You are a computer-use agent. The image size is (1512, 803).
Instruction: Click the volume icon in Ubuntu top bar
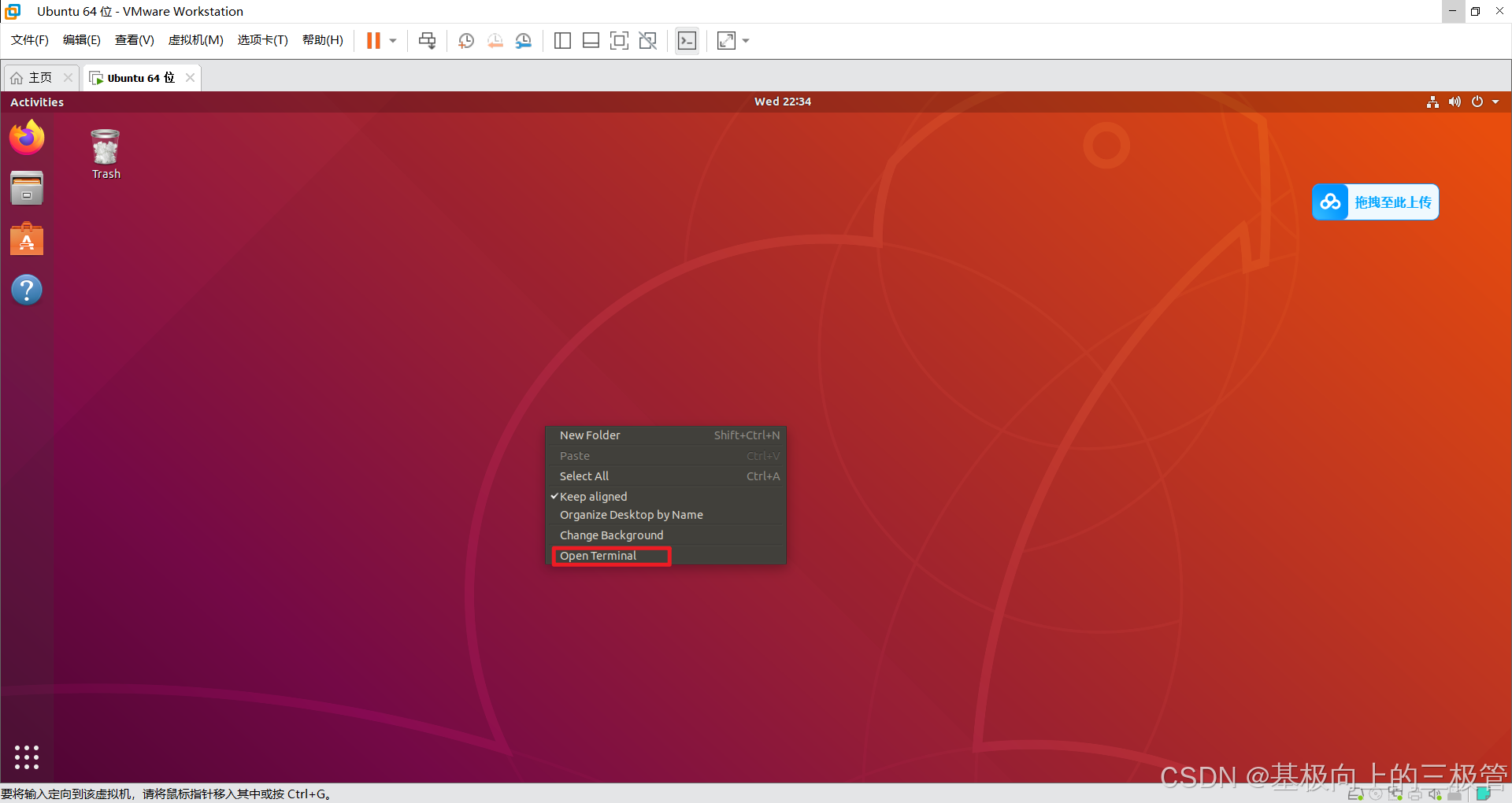(1455, 102)
